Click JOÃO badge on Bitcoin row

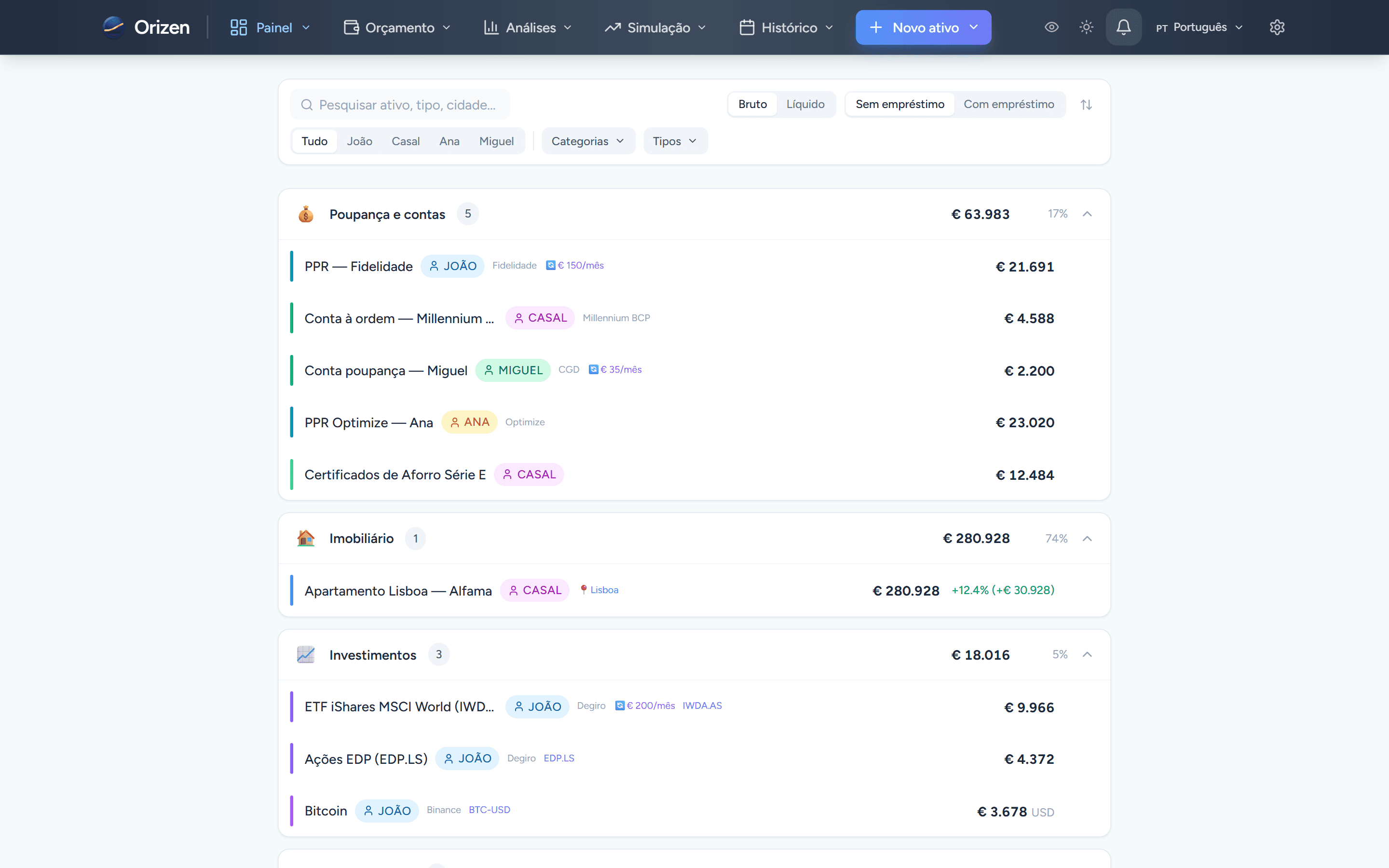tap(387, 811)
